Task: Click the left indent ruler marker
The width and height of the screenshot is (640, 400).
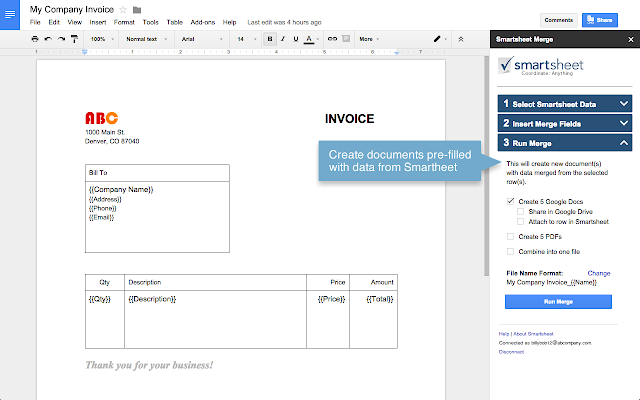Action: coord(84,52)
